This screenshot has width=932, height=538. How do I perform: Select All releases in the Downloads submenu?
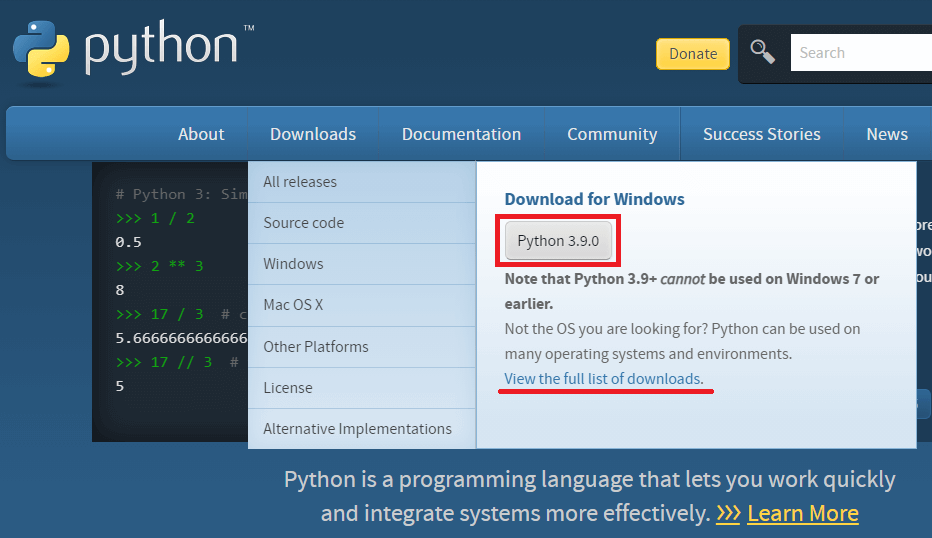pos(362,182)
